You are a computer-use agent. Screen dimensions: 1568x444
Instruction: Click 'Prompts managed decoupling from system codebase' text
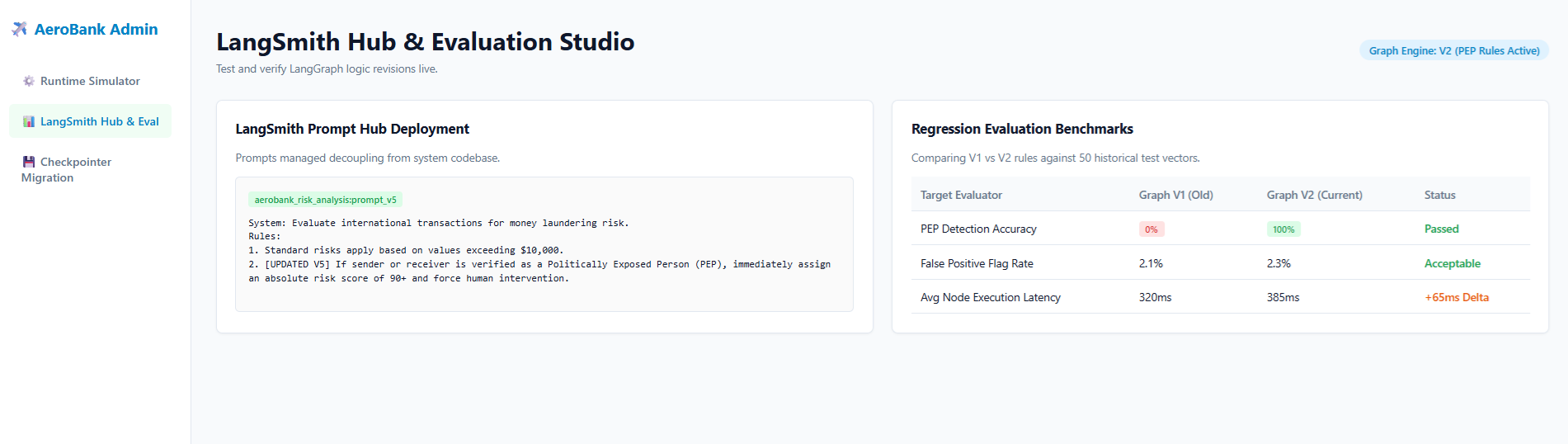pyautogui.click(x=367, y=158)
